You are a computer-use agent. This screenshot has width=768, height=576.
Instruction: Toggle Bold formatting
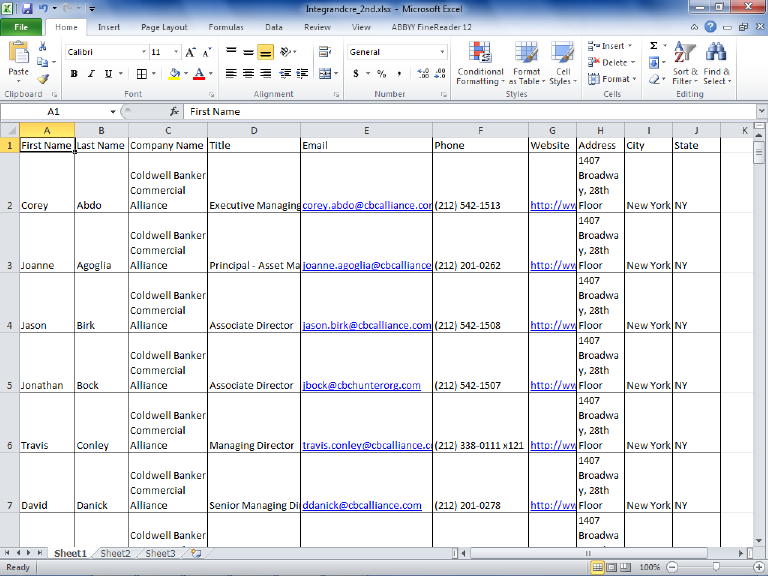click(74, 74)
